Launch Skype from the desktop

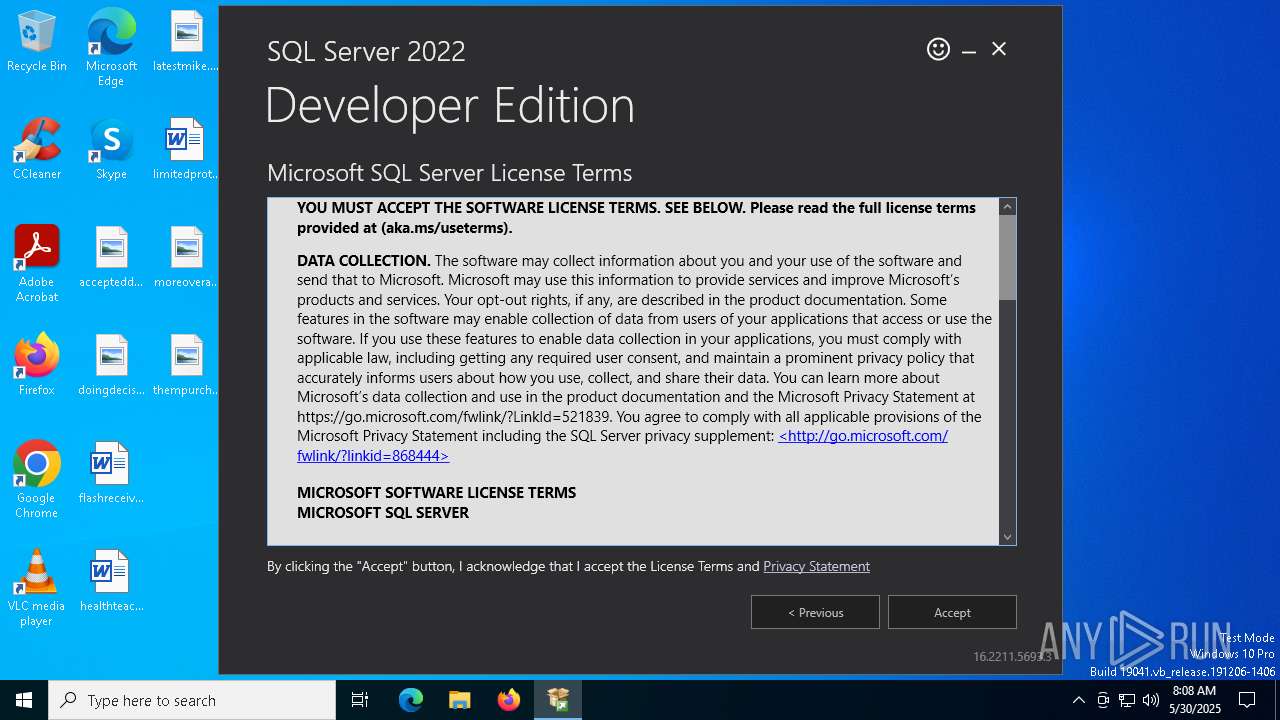(111, 150)
